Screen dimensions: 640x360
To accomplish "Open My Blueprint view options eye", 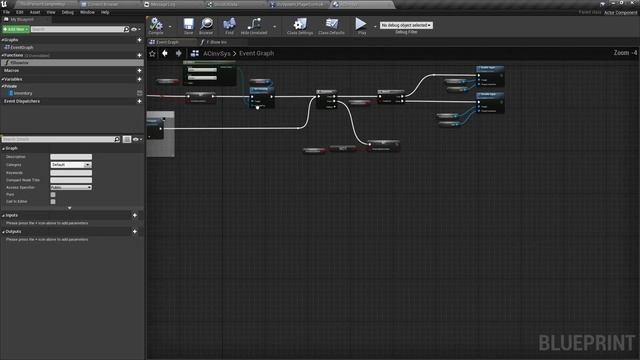I will pyautogui.click(x=136, y=29).
